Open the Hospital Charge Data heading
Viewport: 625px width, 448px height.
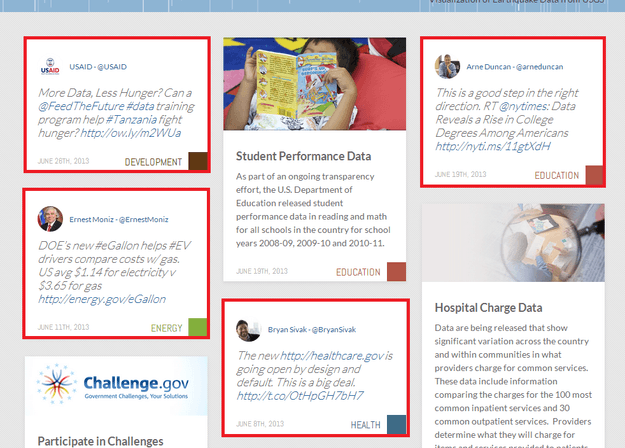488,308
